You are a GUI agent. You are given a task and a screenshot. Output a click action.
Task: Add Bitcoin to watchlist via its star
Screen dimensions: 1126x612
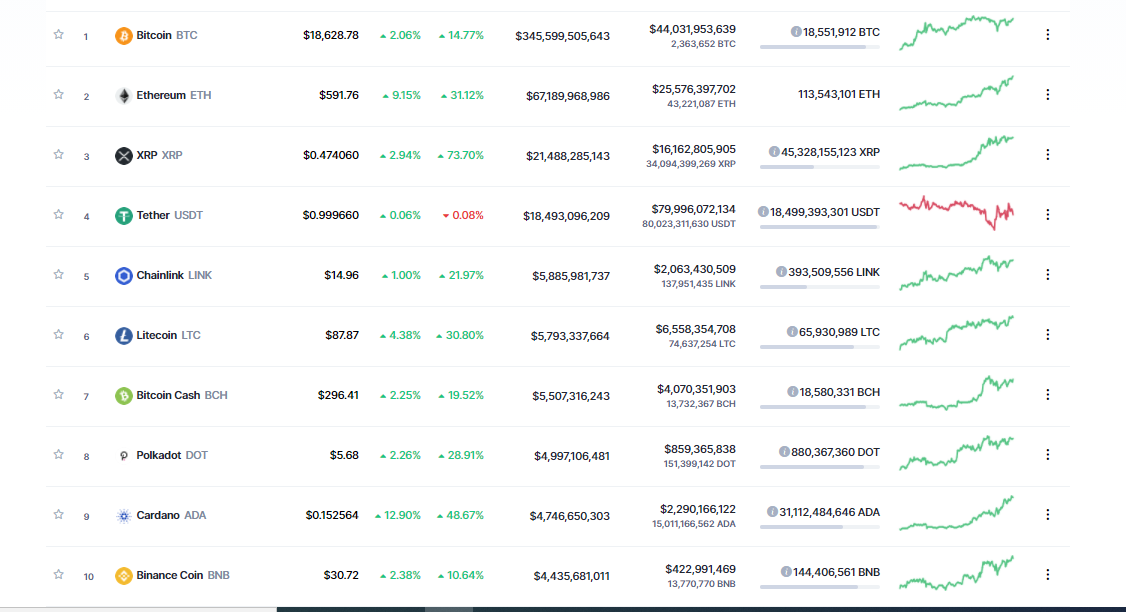[58, 35]
